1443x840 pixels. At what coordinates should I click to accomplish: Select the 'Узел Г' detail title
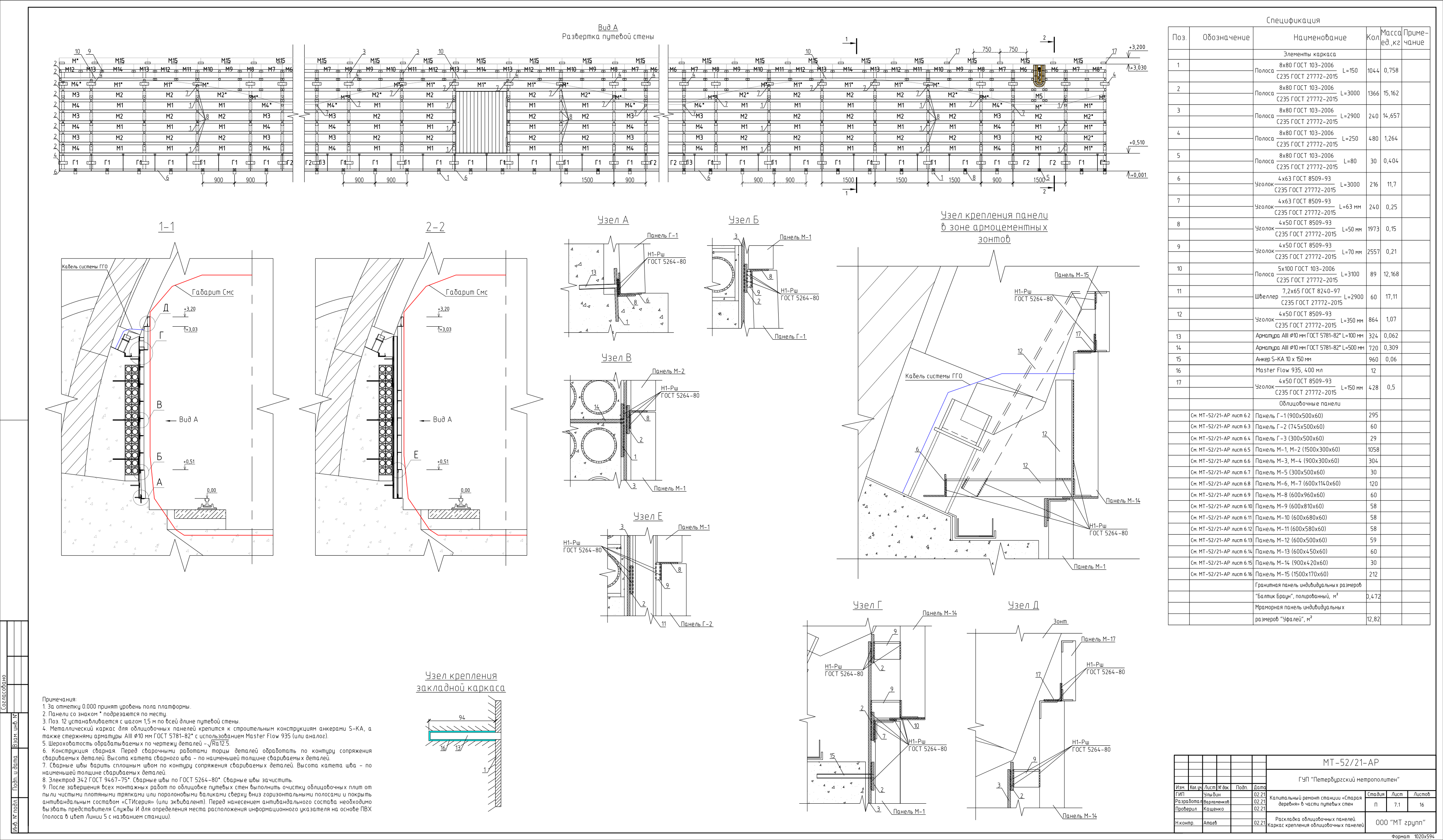tap(868, 605)
